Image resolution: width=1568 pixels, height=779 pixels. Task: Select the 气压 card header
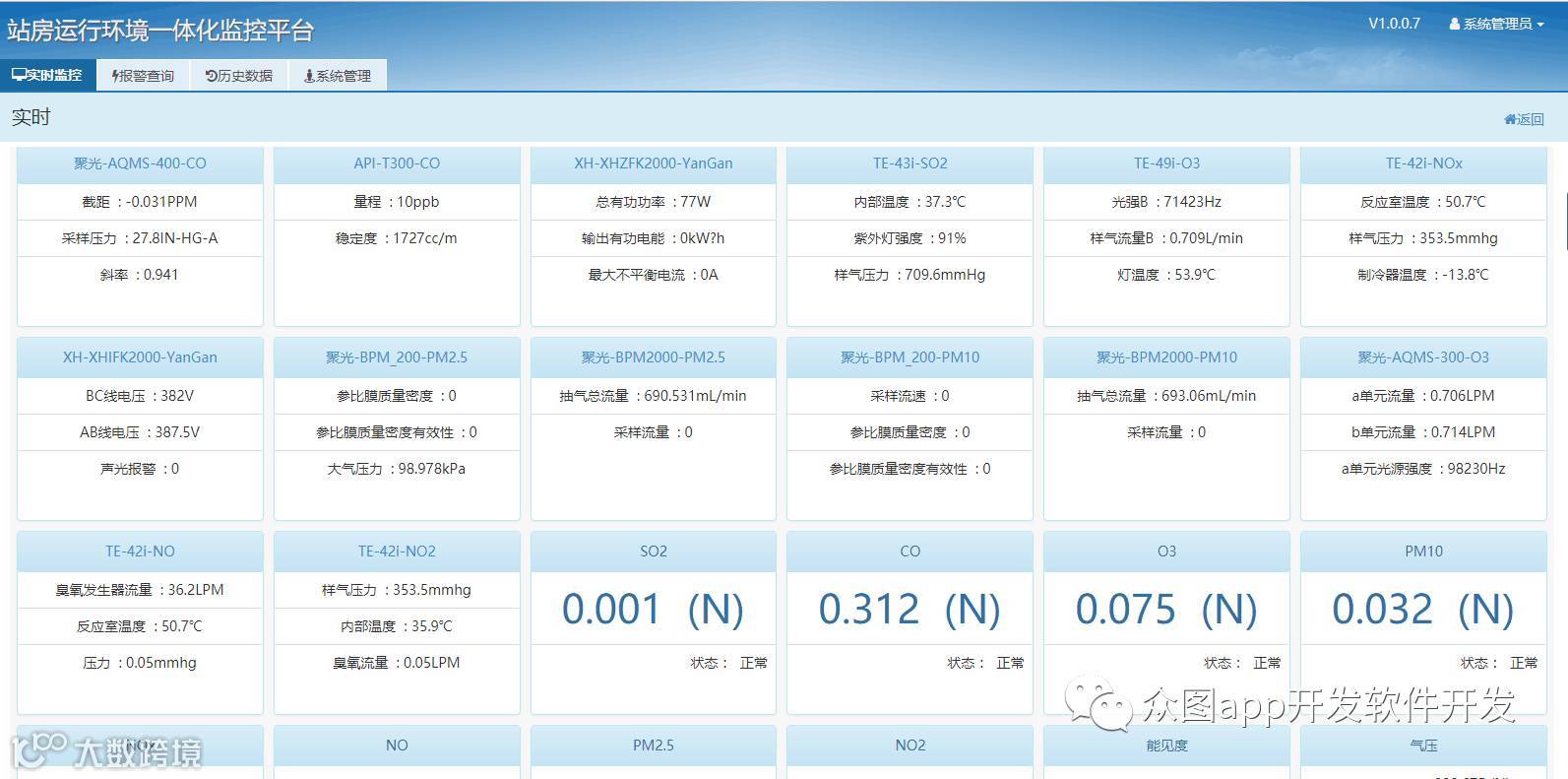point(1423,746)
